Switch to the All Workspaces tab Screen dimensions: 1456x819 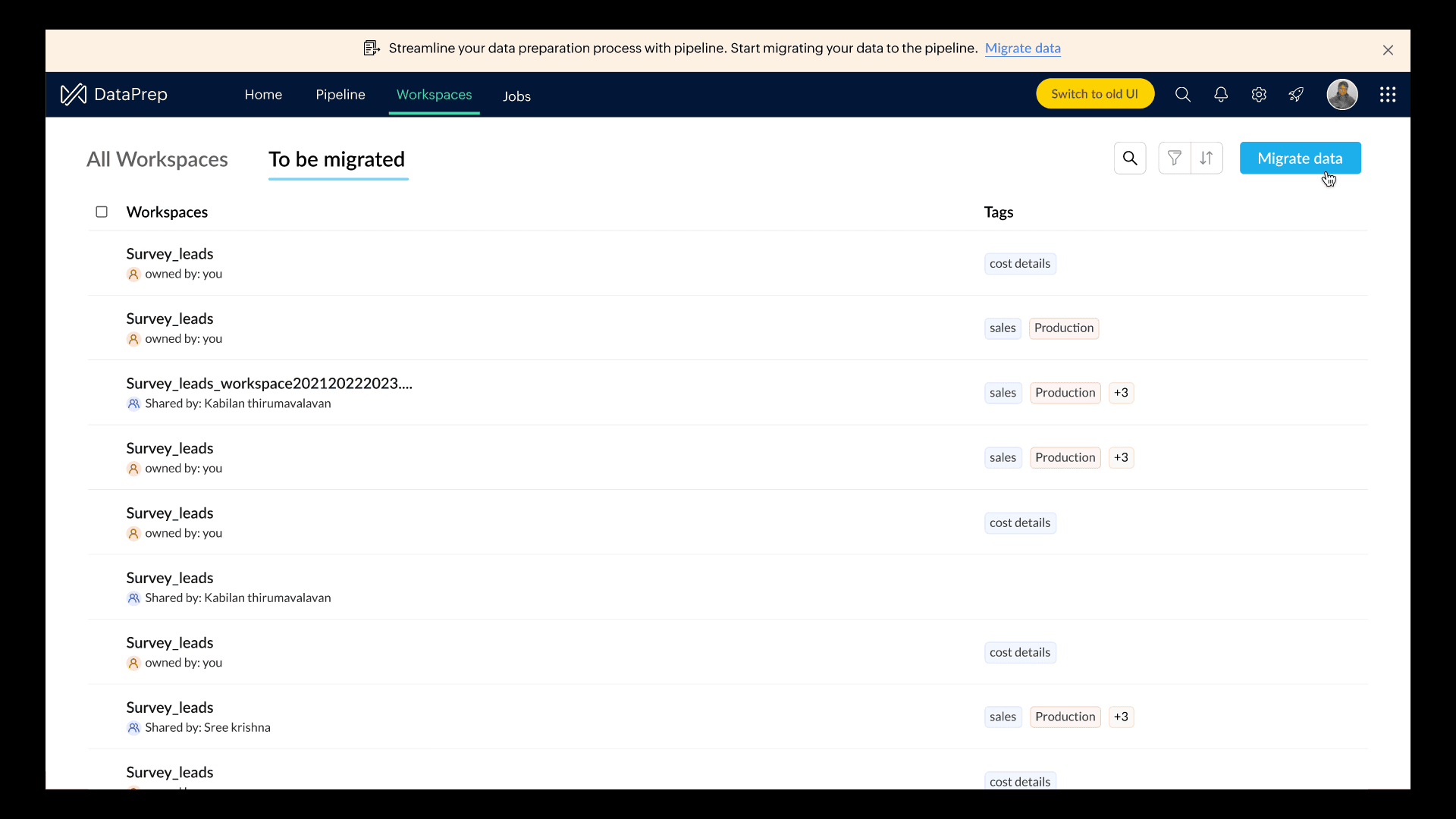tap(157, 159)
